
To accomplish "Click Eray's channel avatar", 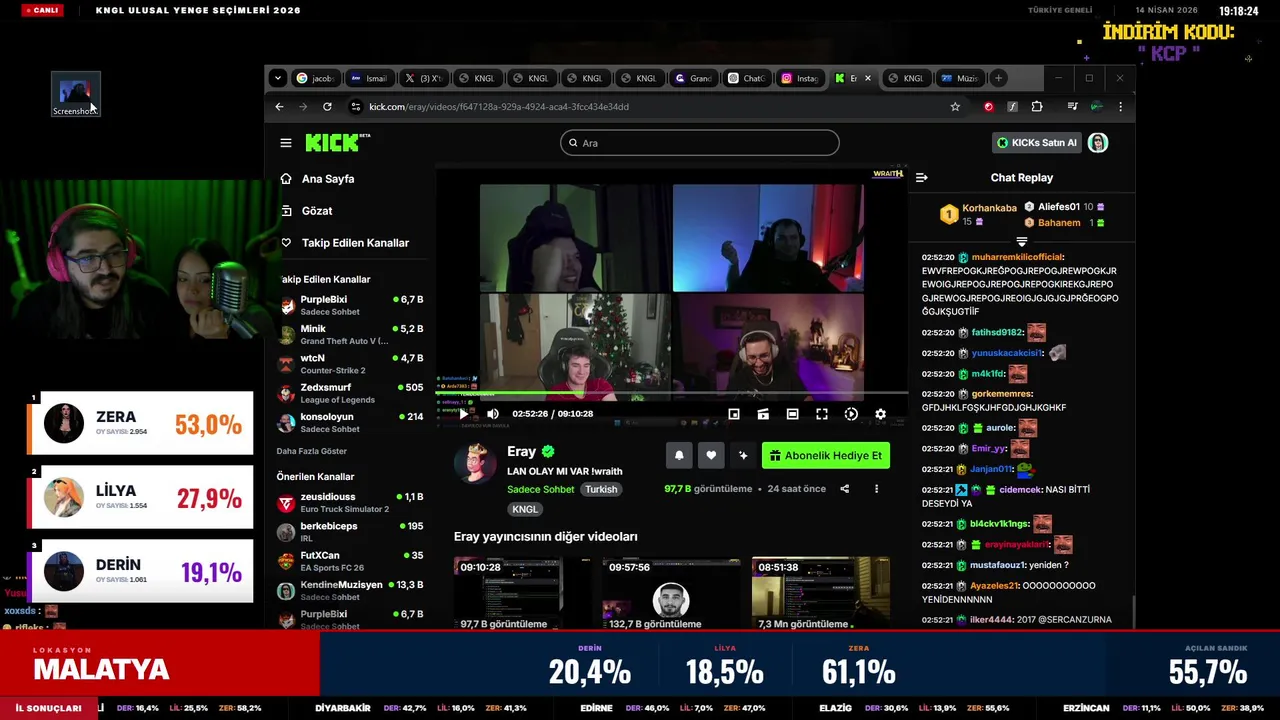I will click(x=475, y=463).
